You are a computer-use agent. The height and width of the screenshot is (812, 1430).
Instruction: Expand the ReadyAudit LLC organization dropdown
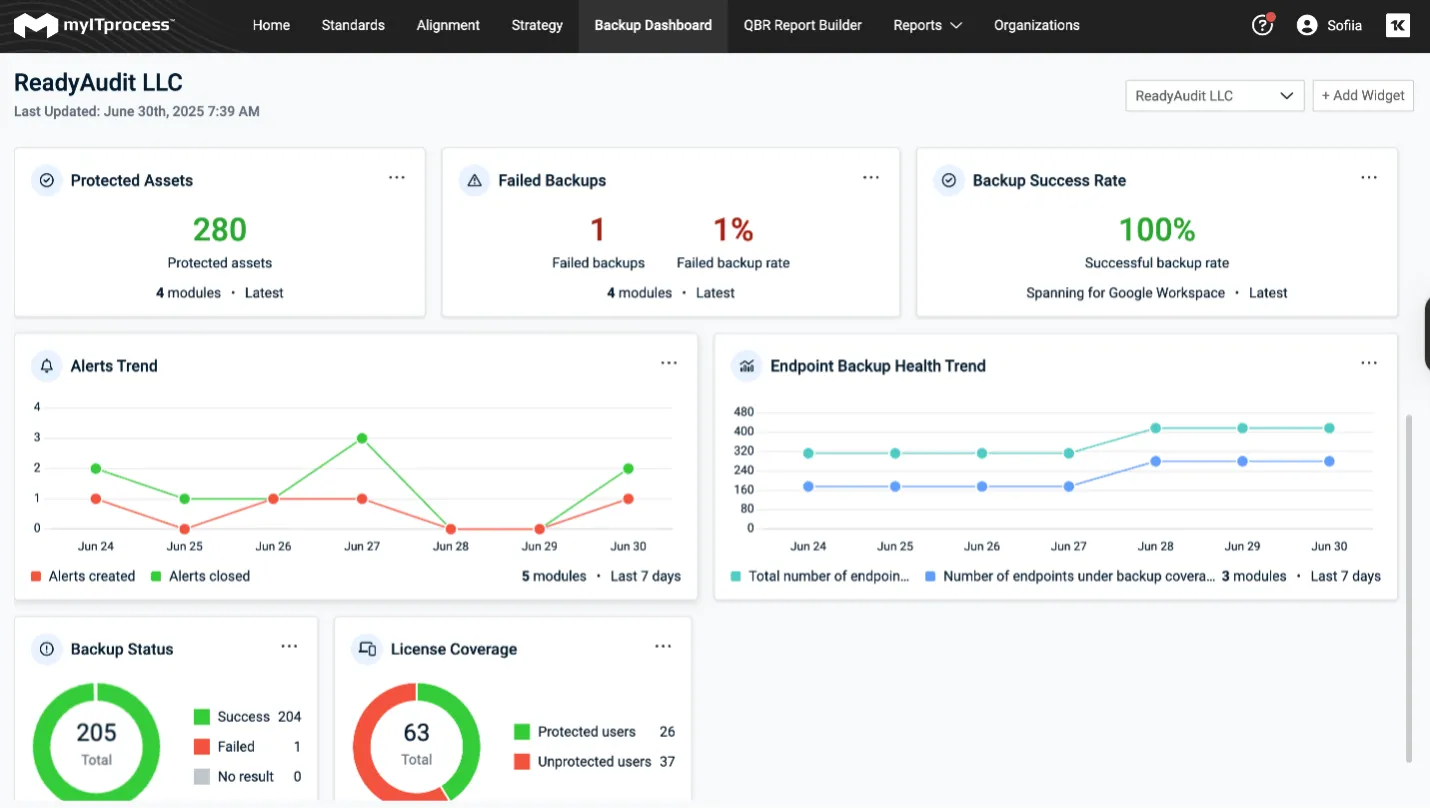[x=1214, y=96]
